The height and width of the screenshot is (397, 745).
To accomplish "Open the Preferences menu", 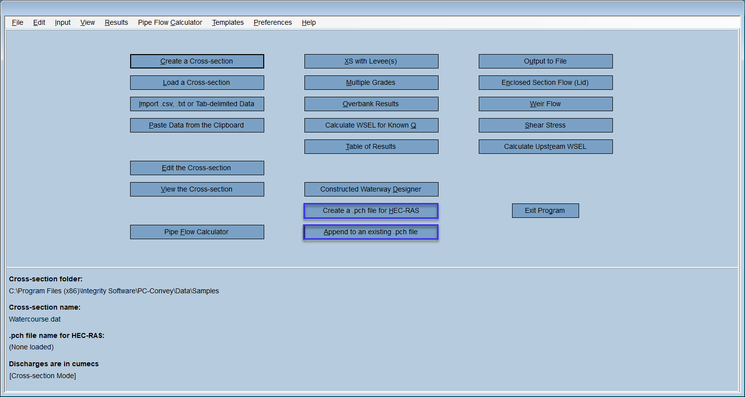I will (x=273, y=22).
